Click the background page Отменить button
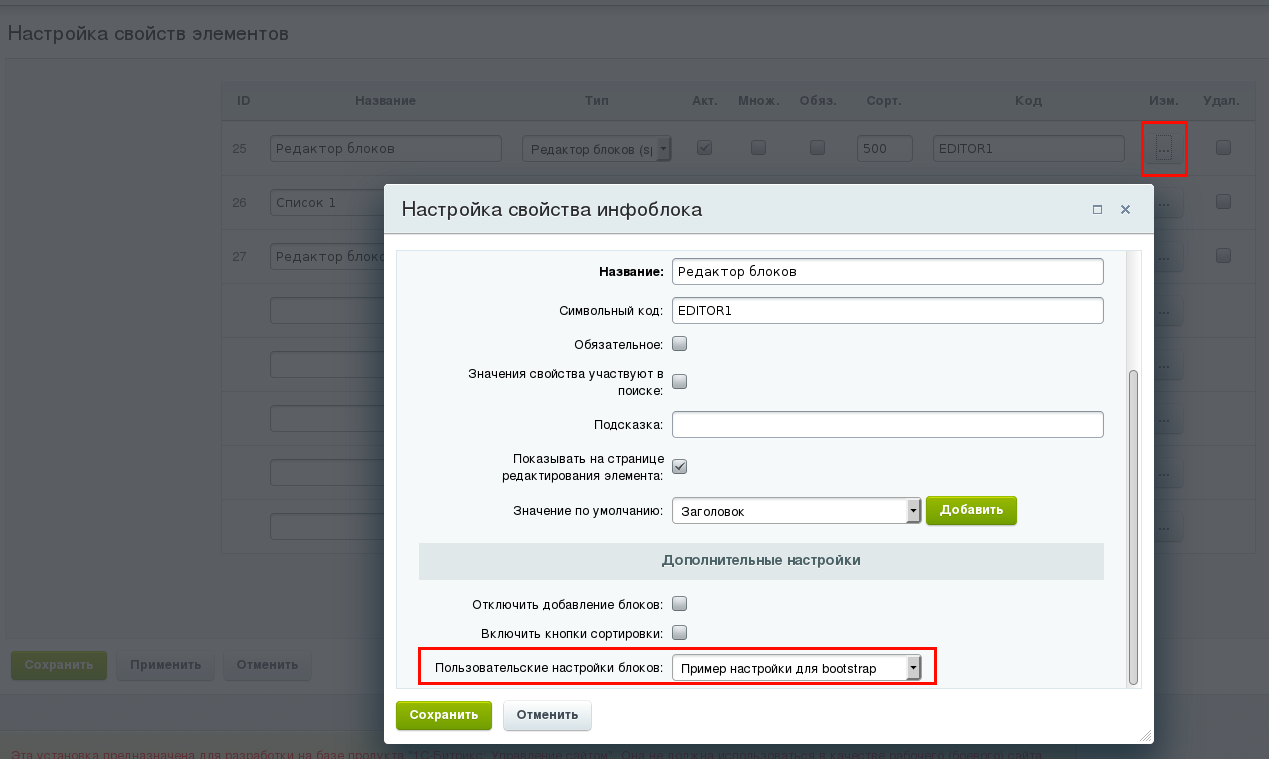 267,665
